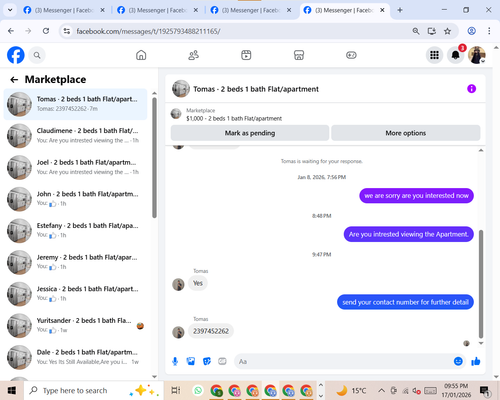Image resolution: width=500 pixels, height=400 pixels.
Task: Open Jeremy conversation in the list
Action: click(x=75, y=262)
